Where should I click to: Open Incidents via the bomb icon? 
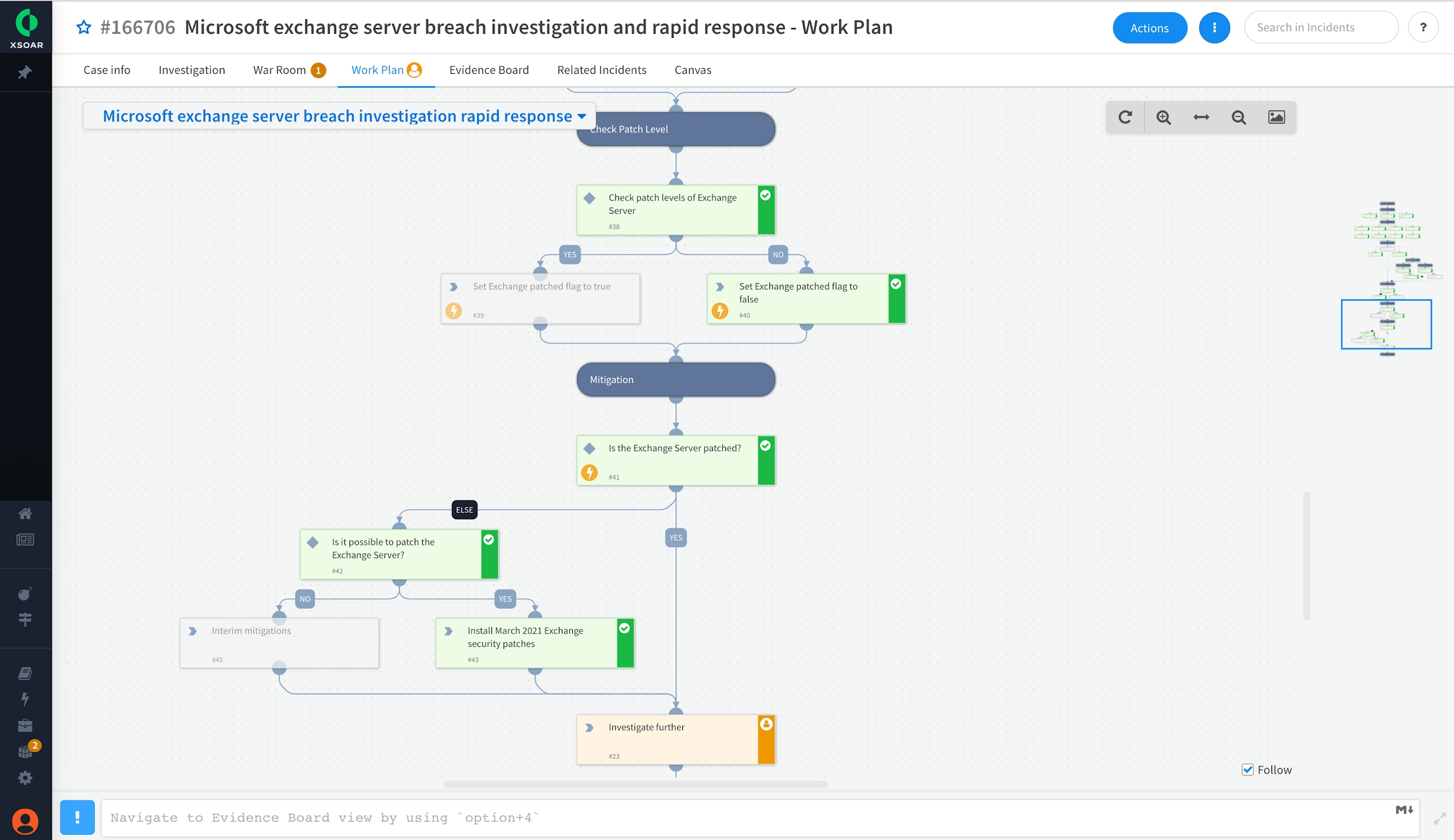pos(24,594)
